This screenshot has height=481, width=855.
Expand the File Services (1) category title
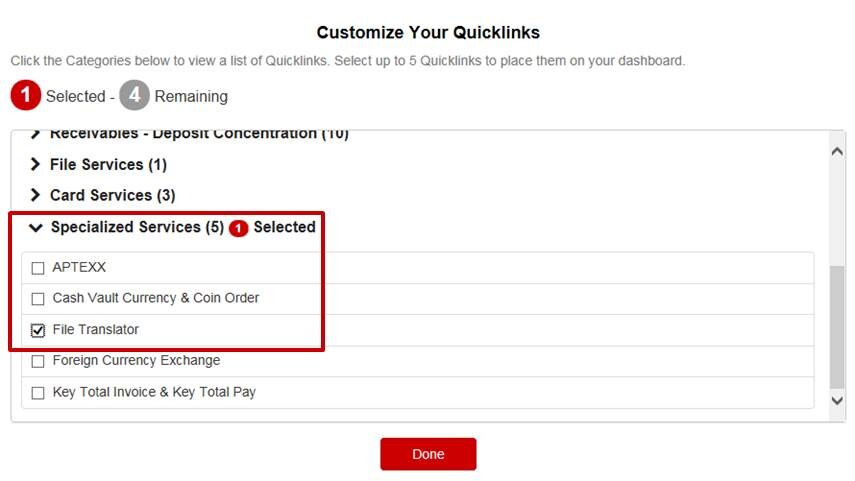[x=108, y=164]
